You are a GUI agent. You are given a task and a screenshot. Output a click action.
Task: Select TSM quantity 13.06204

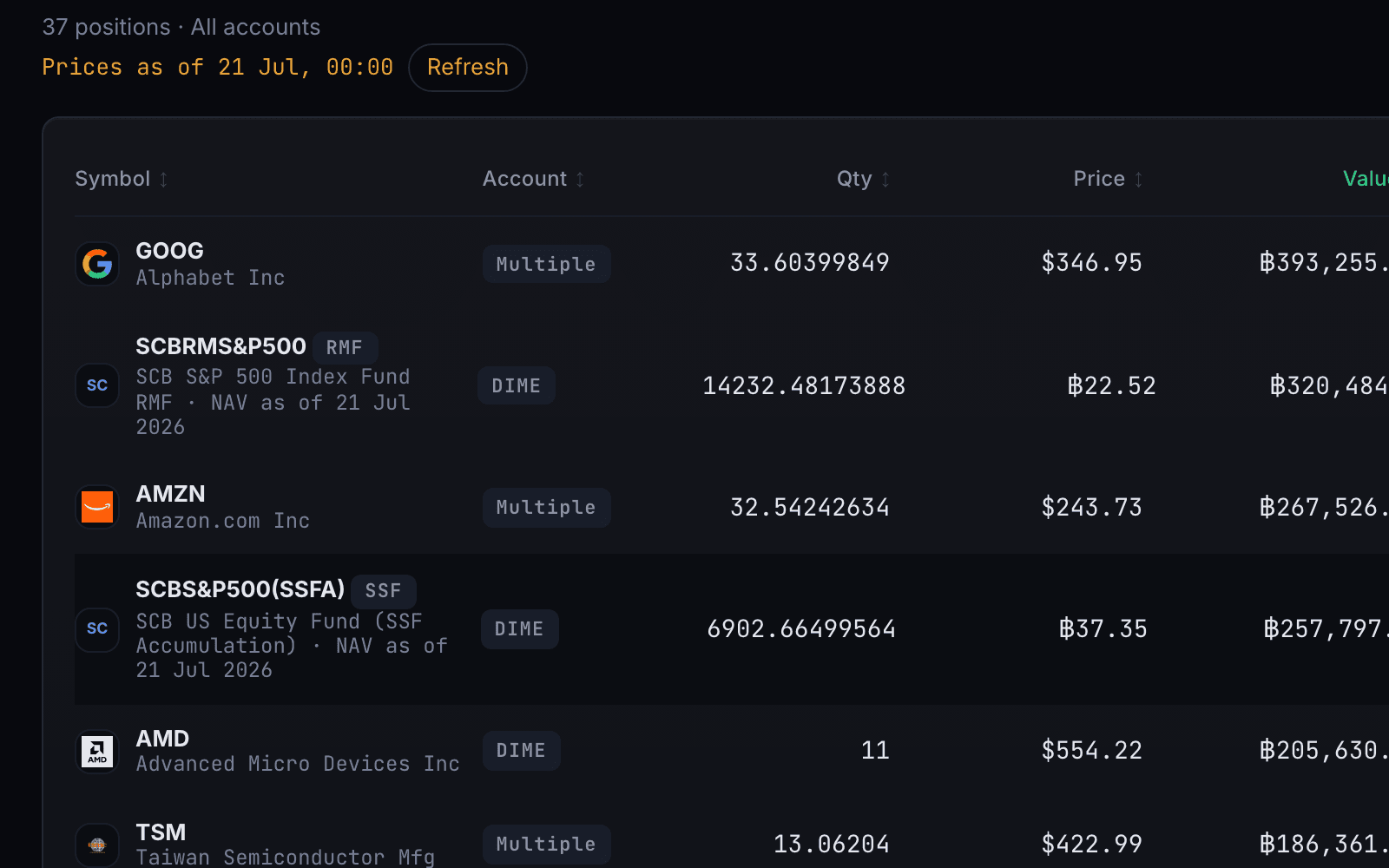point(831,844)
